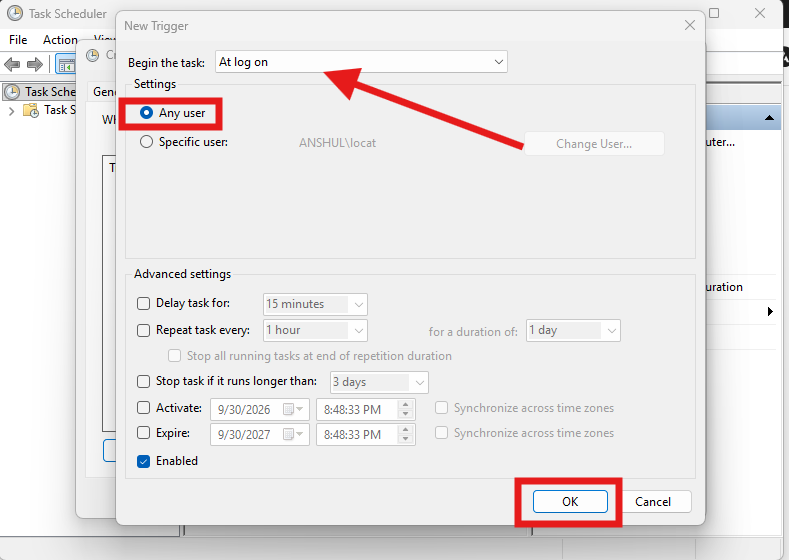
Task: Enable the Delay task for checkbox
Action: tap(143, 303)
